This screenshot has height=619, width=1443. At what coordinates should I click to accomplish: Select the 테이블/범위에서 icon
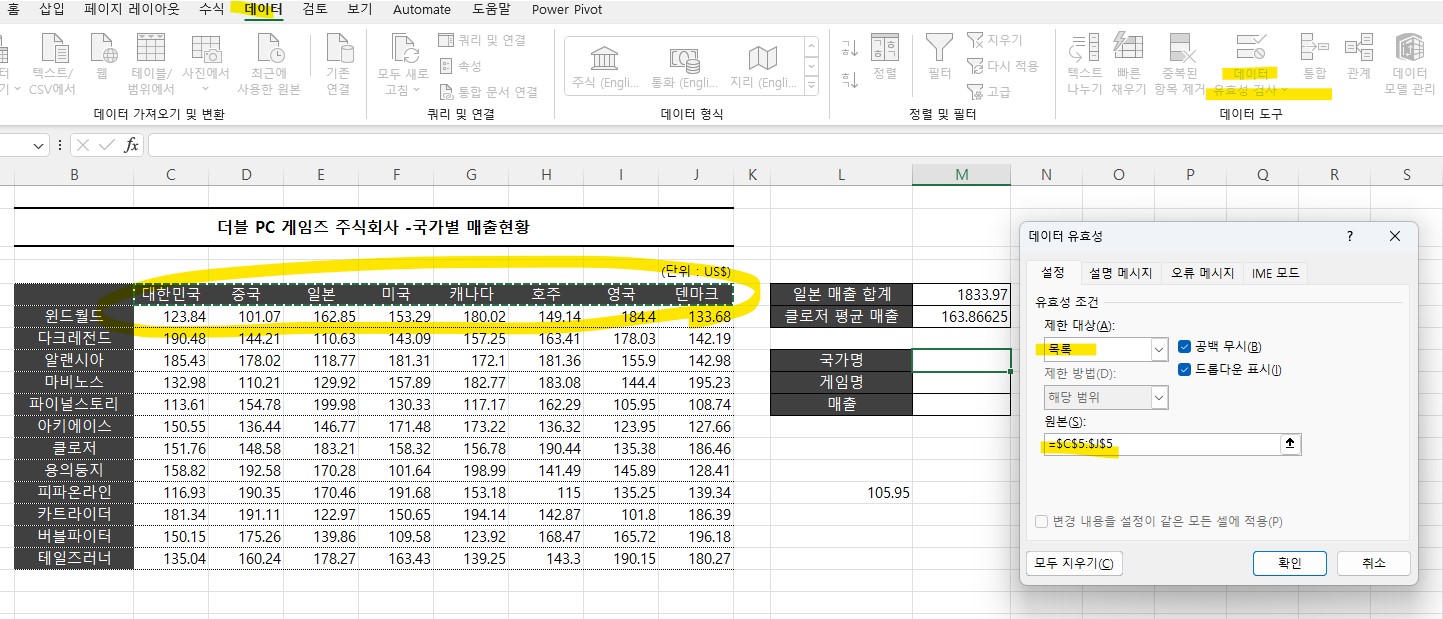pyautogui.click(x=151, y=49)
